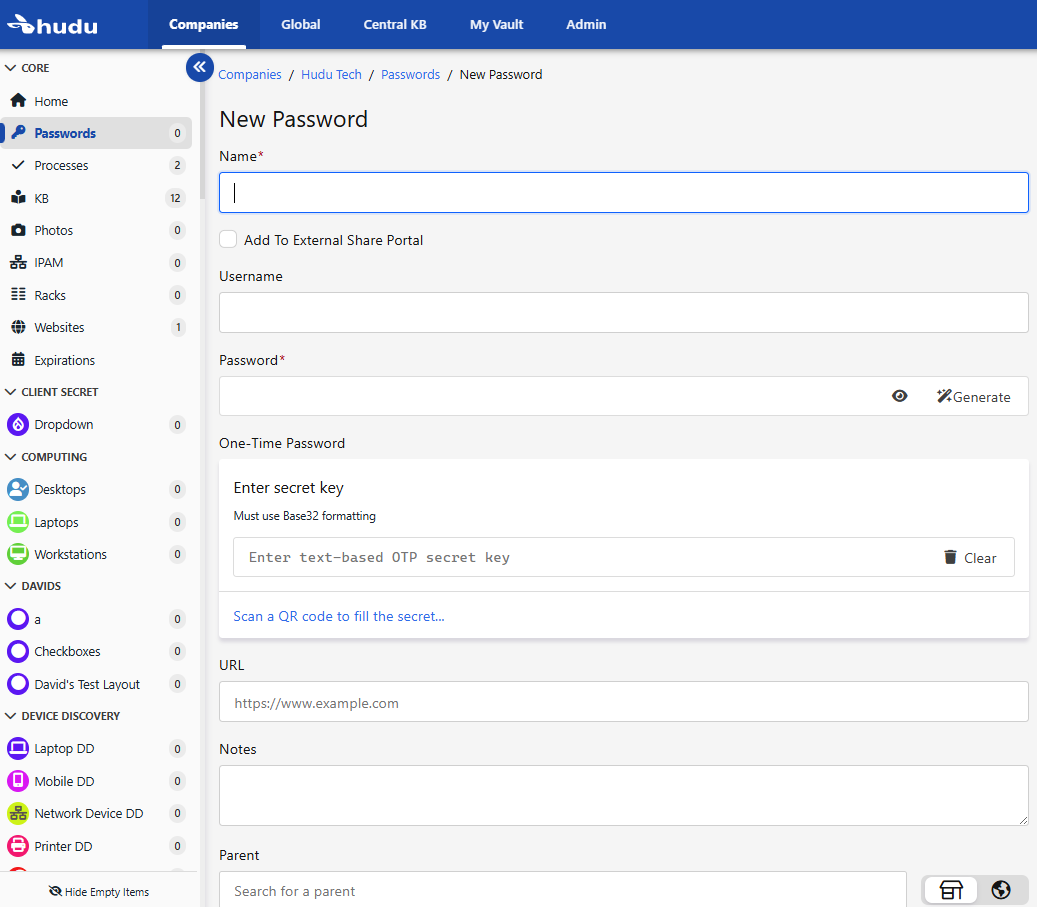Click David's Test Layout circle icon

[18, 683]
